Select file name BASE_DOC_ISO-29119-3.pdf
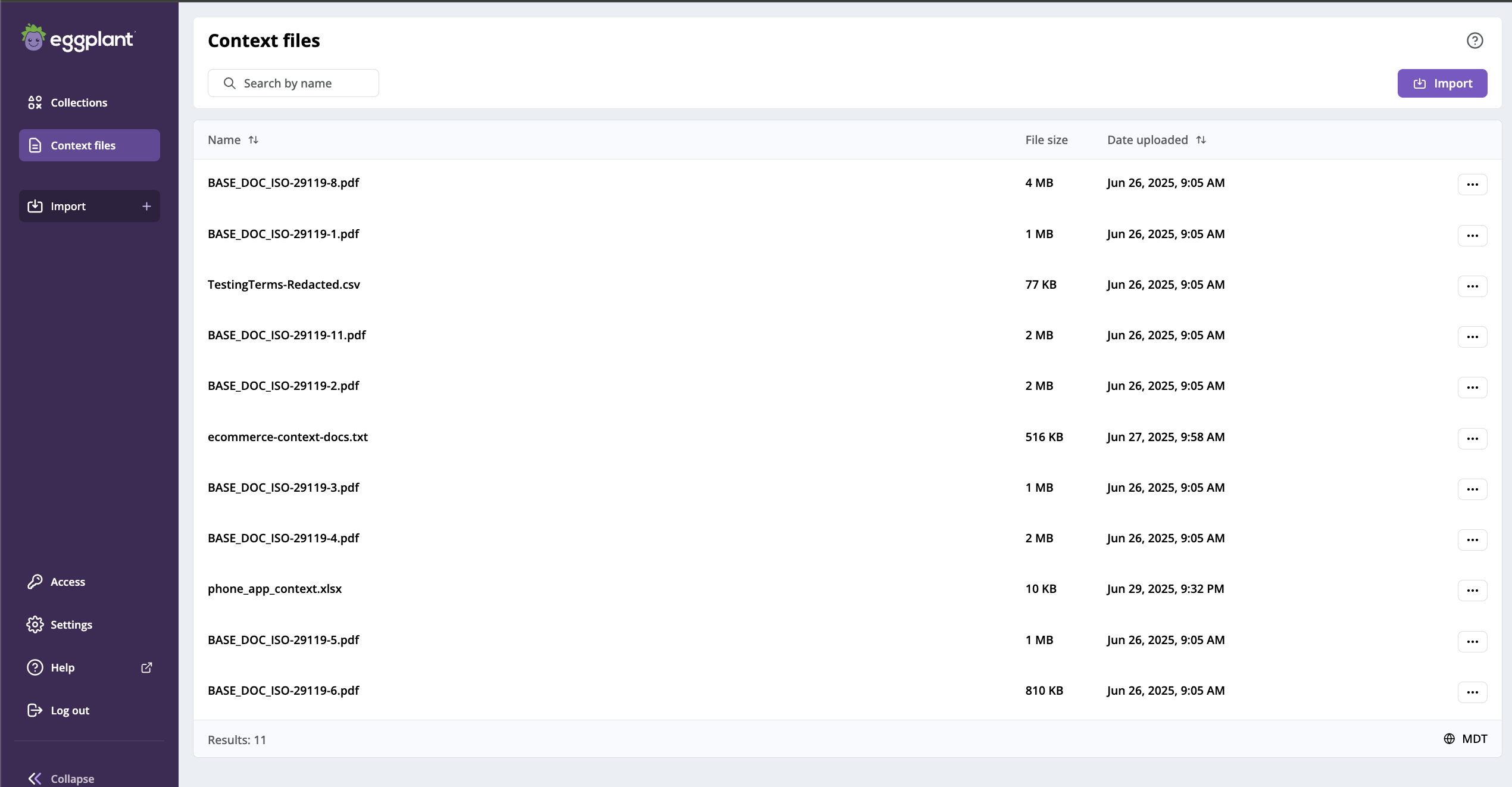Image resolution: width=1512 pixels, height=787 pixels. click(283, 488)
